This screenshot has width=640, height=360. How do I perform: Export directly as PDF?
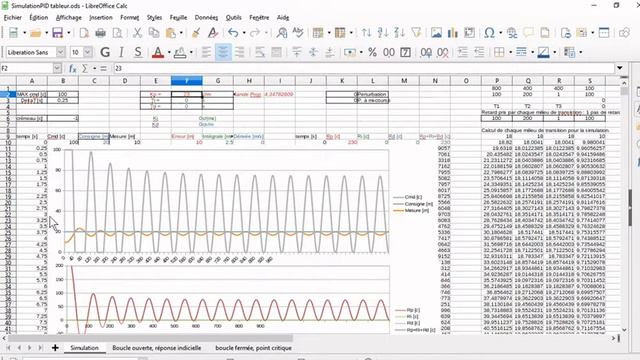click(84, 33)
